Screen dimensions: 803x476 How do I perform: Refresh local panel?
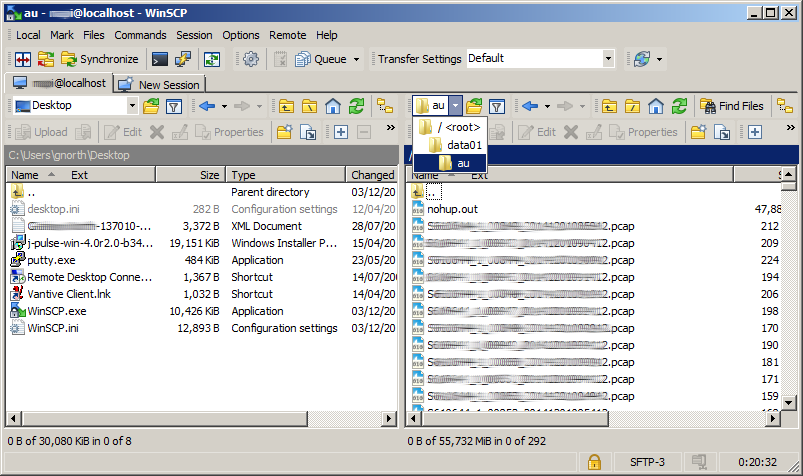(x=356, y=106)
